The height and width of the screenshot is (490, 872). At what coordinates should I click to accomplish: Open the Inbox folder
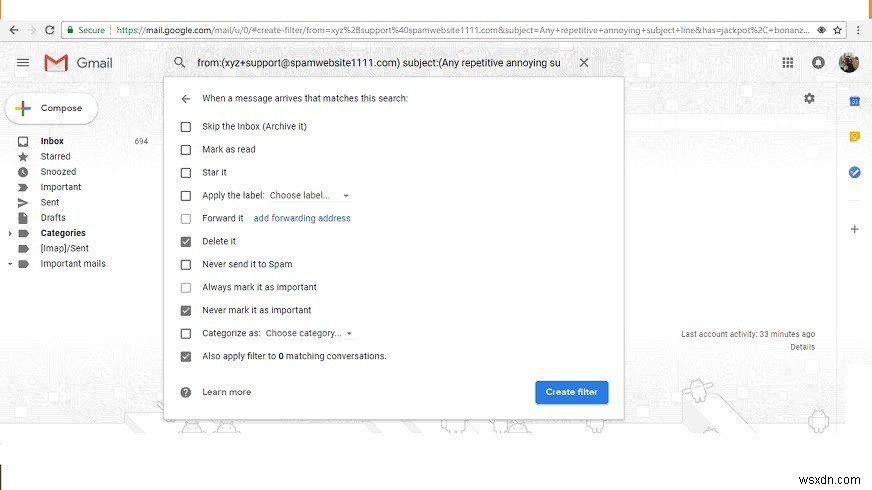[x=52, y=141]
